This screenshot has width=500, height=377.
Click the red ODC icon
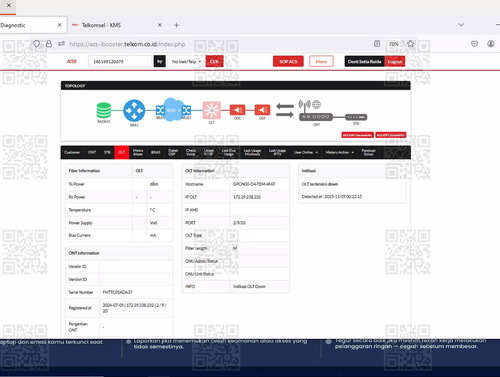pyautogui.click(x=237, y=110)
